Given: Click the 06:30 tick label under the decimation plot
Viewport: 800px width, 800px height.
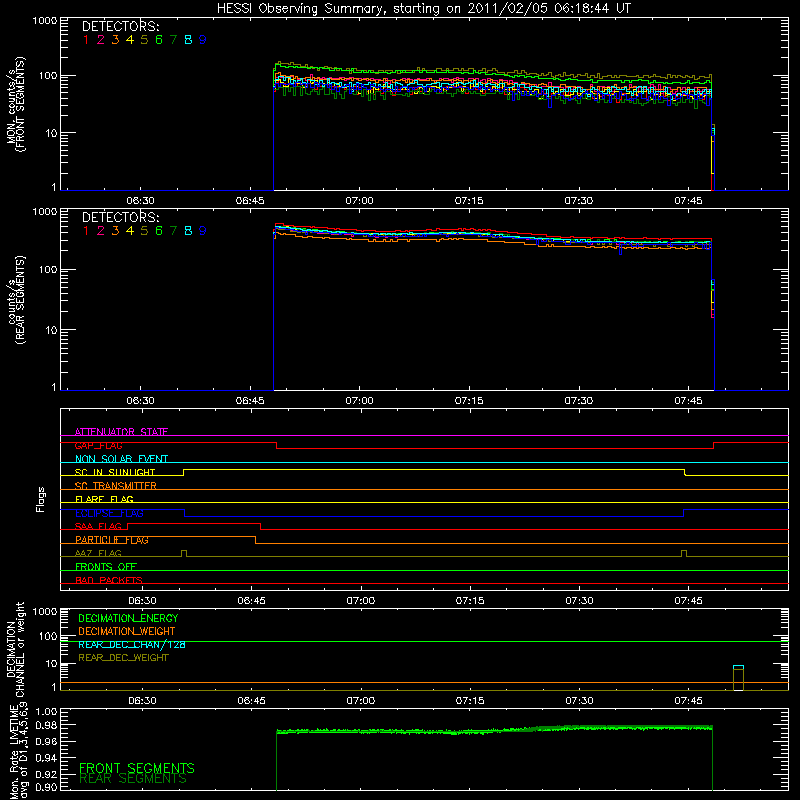Looking at the screenshot, I should click(x=142, y=701).
